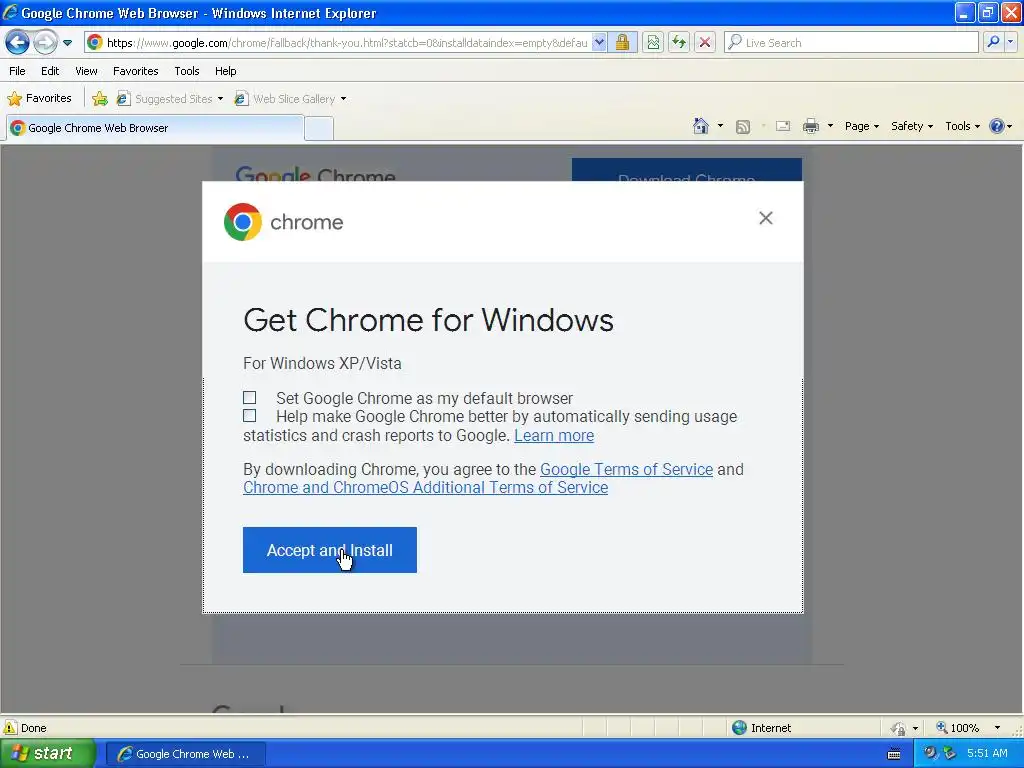The width and height of the screenshot is (1024, 768).
Task: Close the Chrome dialog with the X
Action: point(766,218)
